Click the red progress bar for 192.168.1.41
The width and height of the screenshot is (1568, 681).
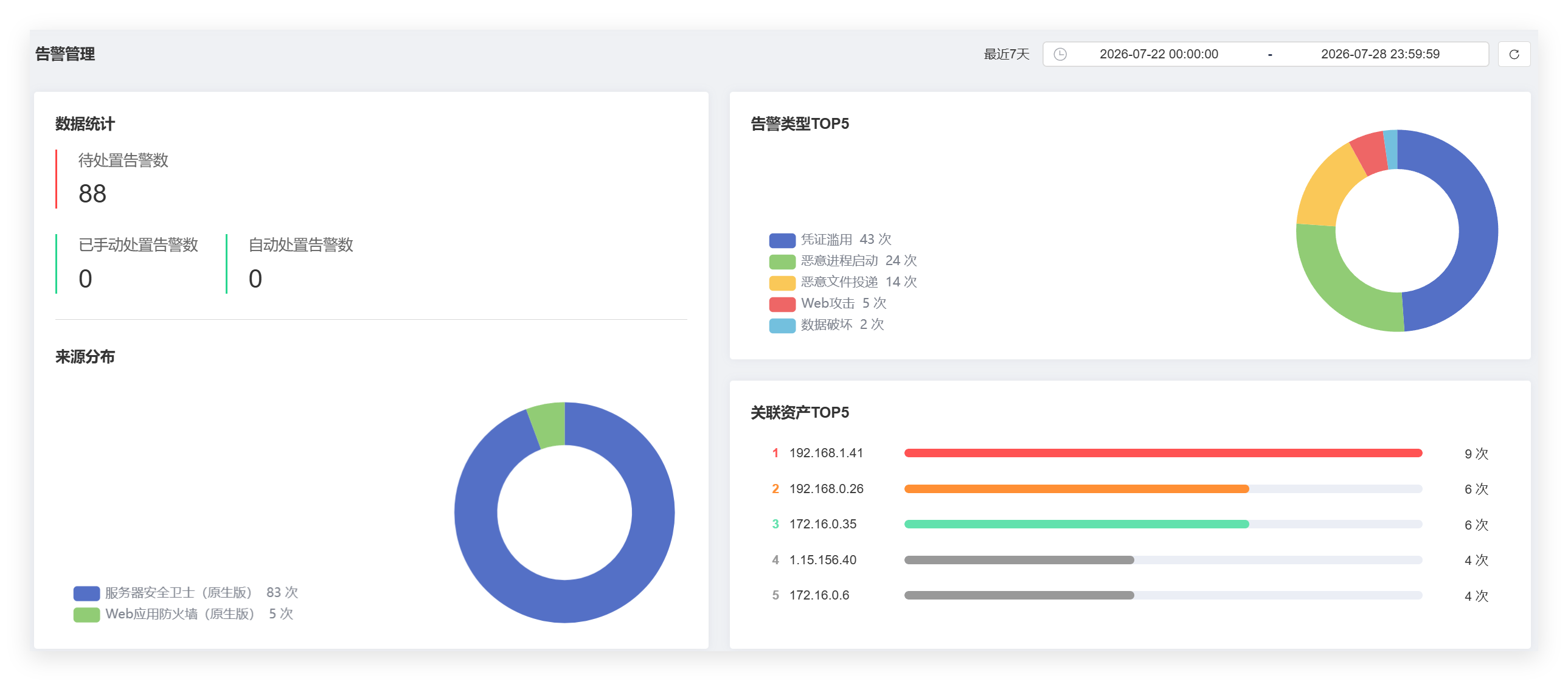tap(1162, 453)
